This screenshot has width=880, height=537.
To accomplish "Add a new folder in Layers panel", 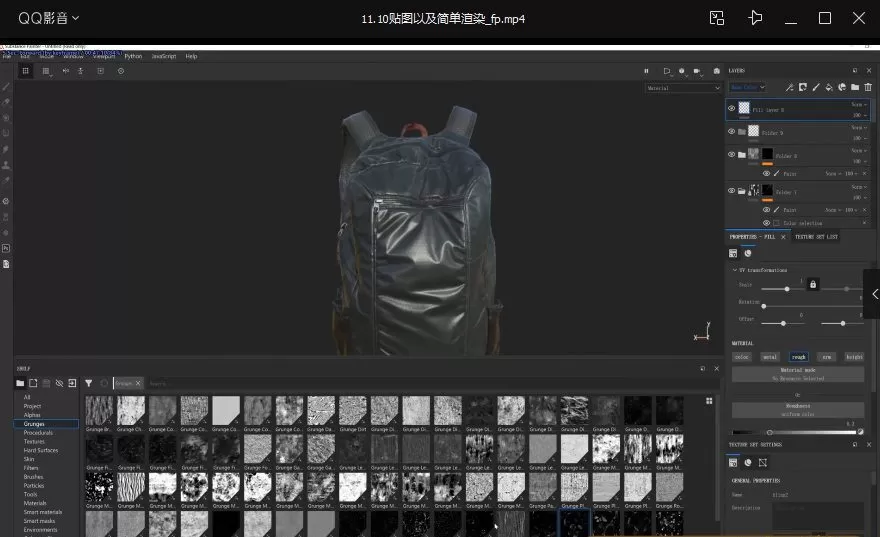I will pyautogui.click(x=855, y=87).
